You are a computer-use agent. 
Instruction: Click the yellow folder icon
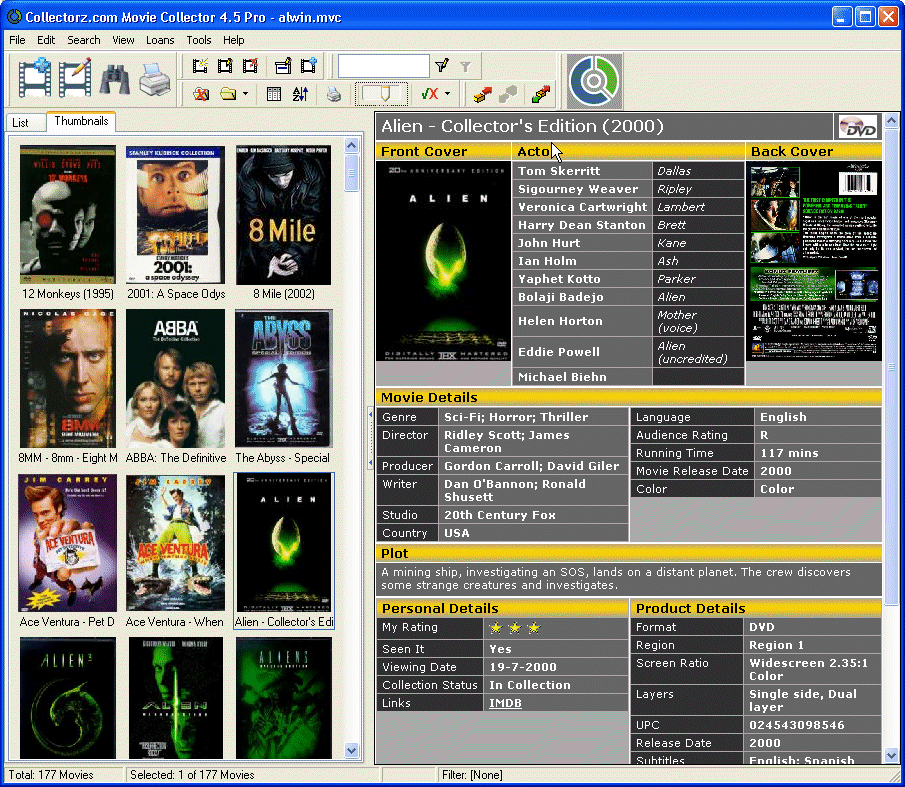(x=228, y=93)
